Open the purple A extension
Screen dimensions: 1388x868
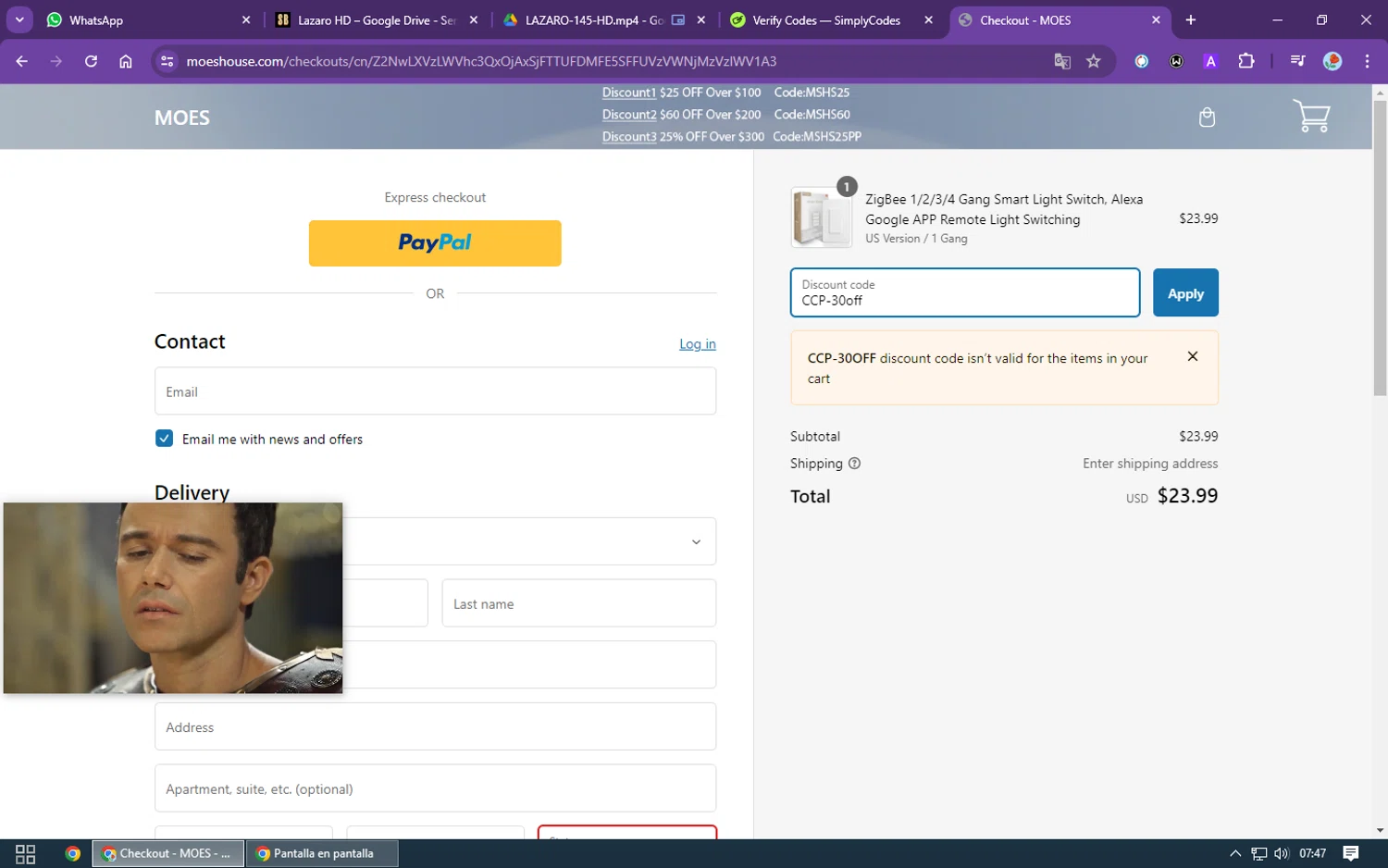[1210, 61]
